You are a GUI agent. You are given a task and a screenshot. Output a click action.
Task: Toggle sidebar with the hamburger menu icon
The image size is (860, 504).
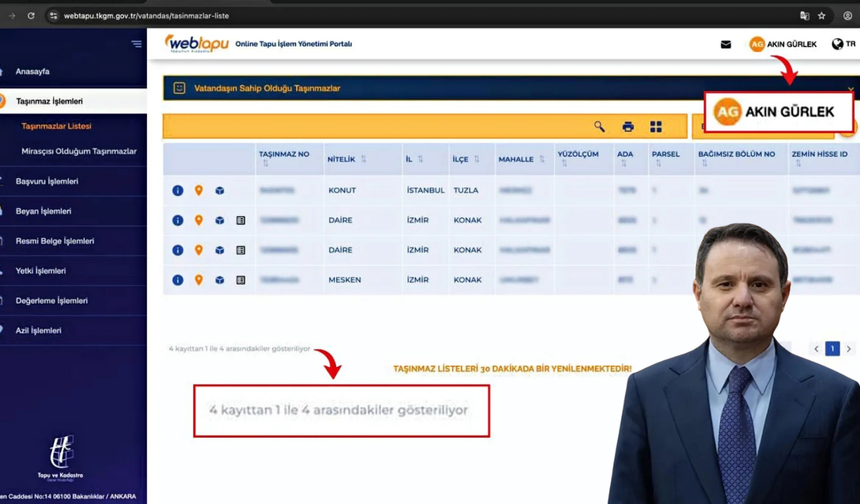tap(136, 44)
